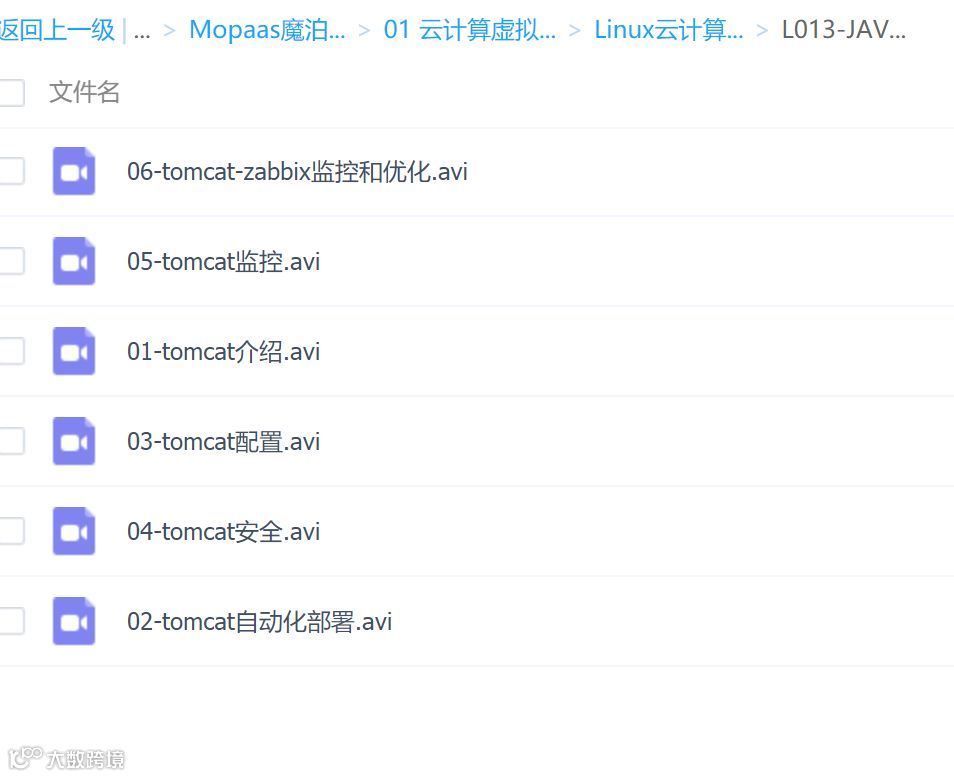Click video icon for 03-tomcat配置.avi

click(x=74, y=441)
